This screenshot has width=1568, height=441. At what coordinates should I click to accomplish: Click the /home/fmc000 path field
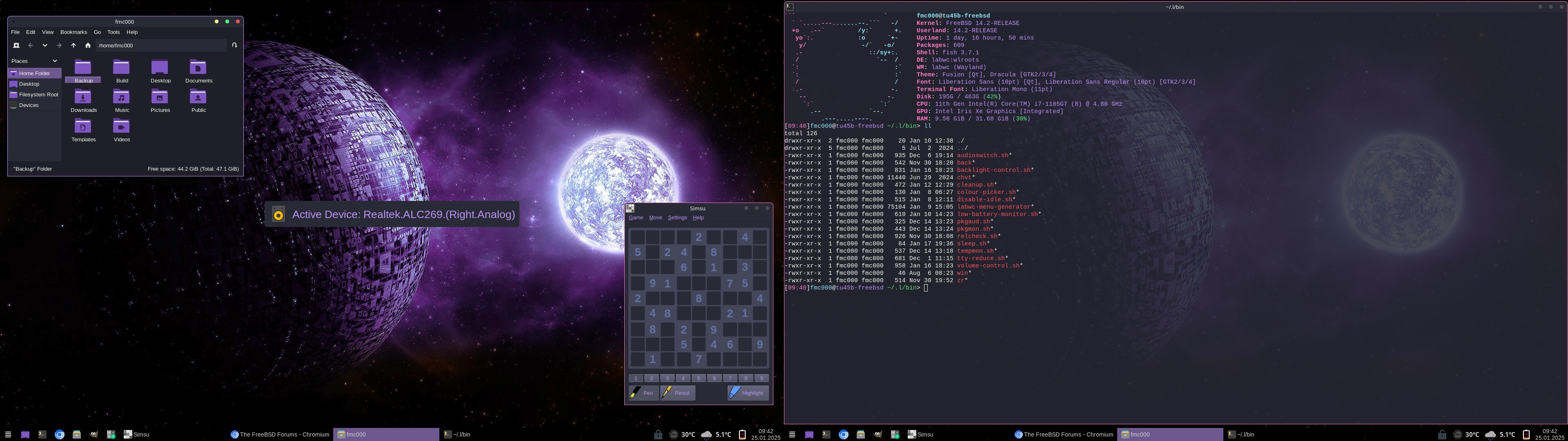pos(161,45)
